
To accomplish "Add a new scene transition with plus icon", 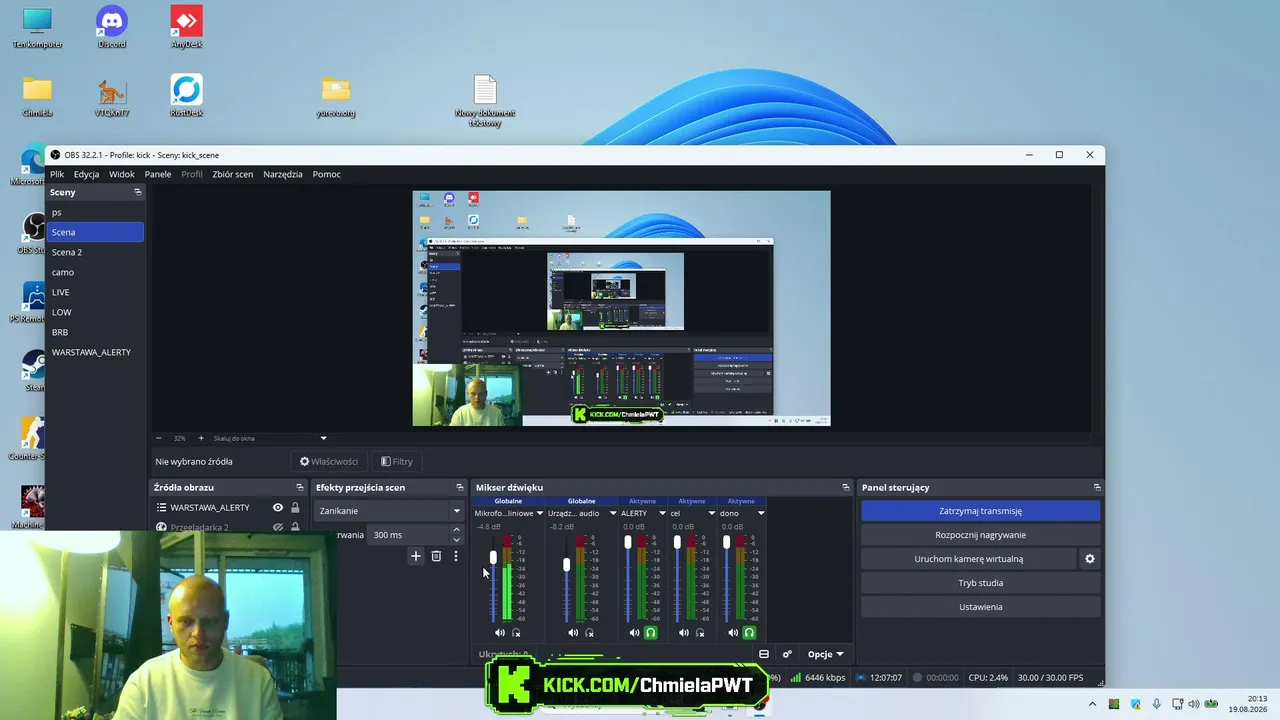I will 416,556.
